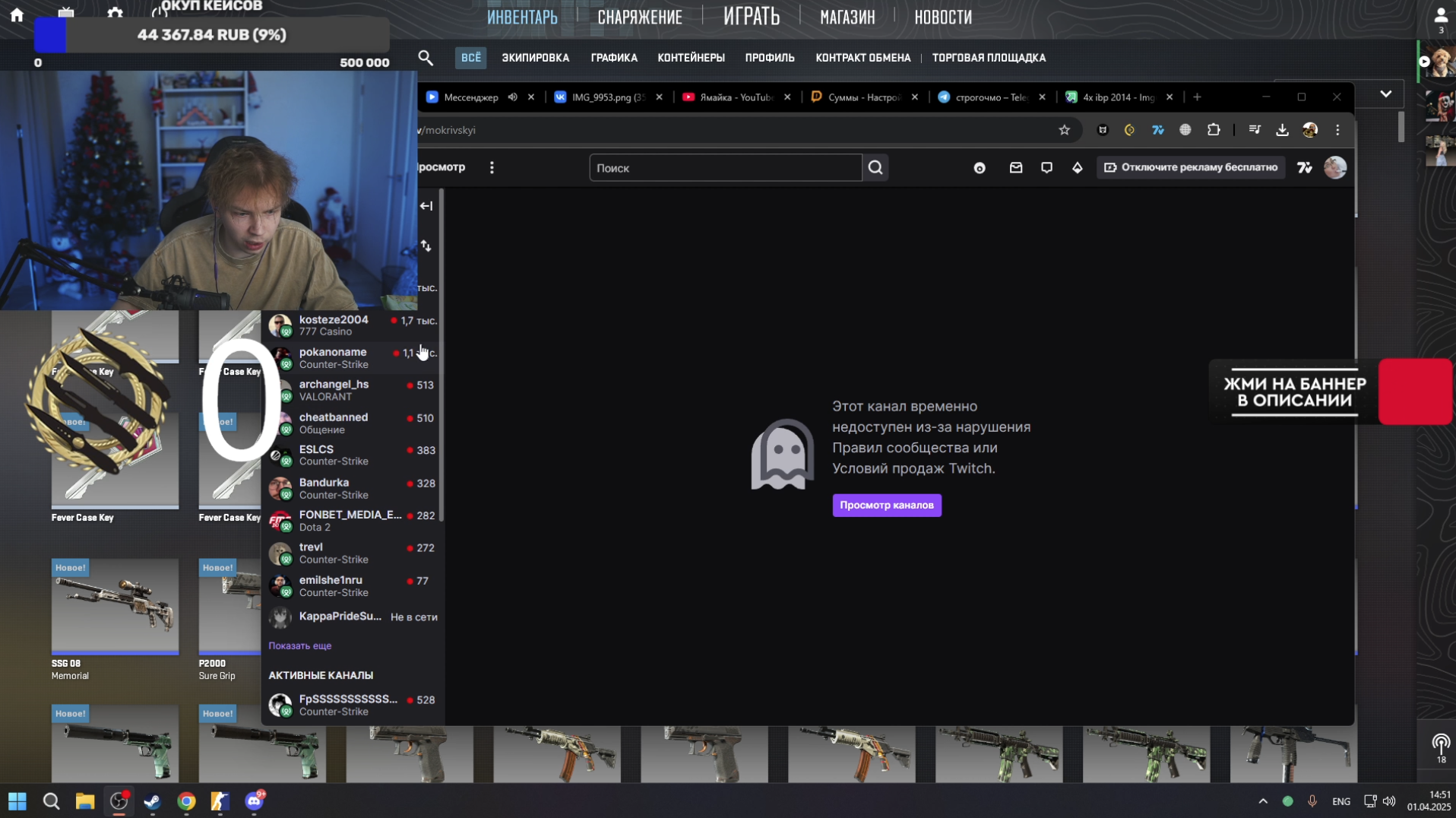Image resolution: width=1456 pixels, height=818 pixels.
Task: Switch to the IMG_9953.png browser tab
Action: point(608,97)
